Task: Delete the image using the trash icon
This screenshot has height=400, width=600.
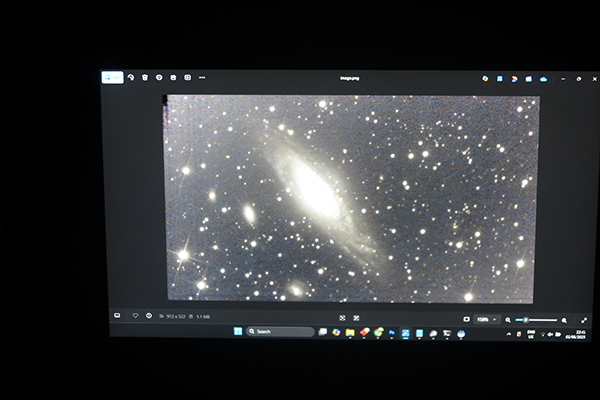Action: (145, 78)
